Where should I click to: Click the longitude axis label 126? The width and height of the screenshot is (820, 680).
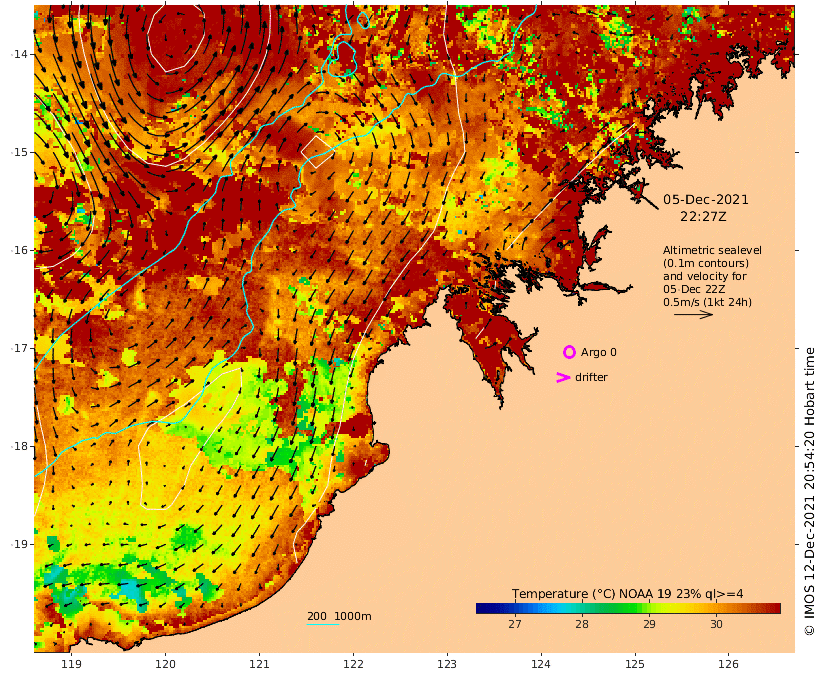[x=728, y=664]
